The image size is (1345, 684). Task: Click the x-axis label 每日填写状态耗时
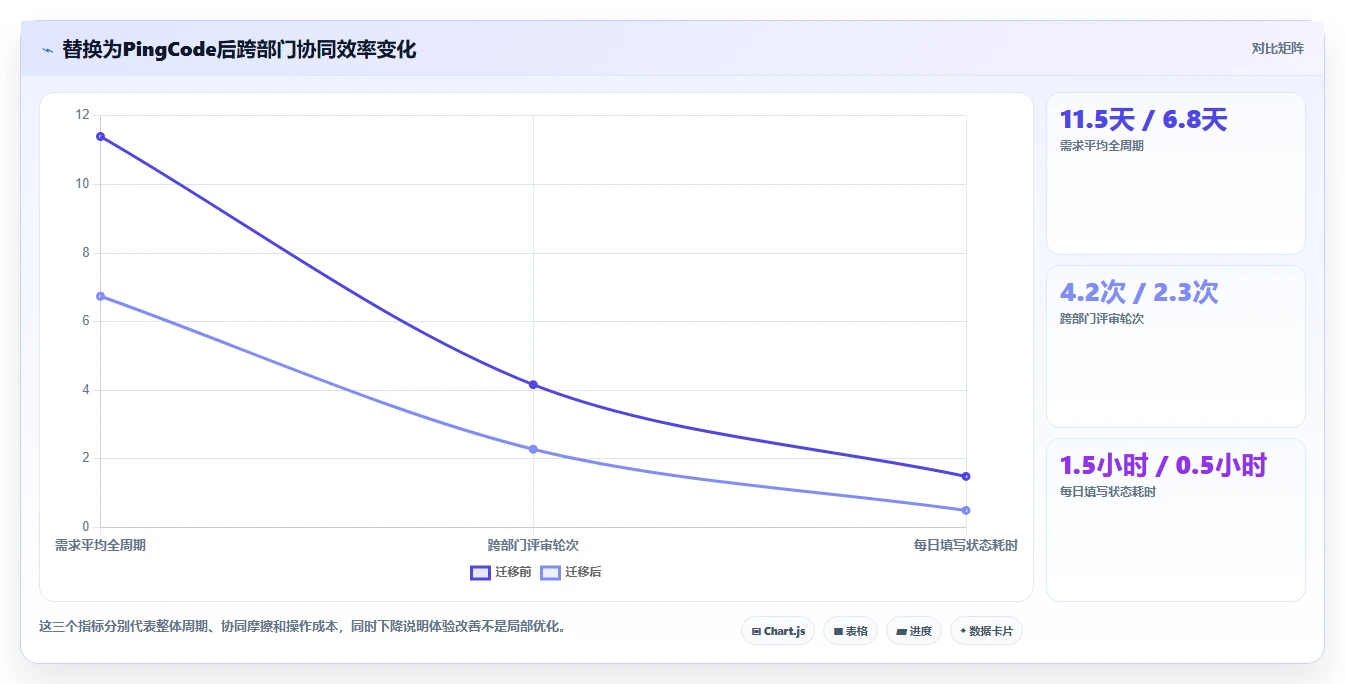click(x=966, y=545)
